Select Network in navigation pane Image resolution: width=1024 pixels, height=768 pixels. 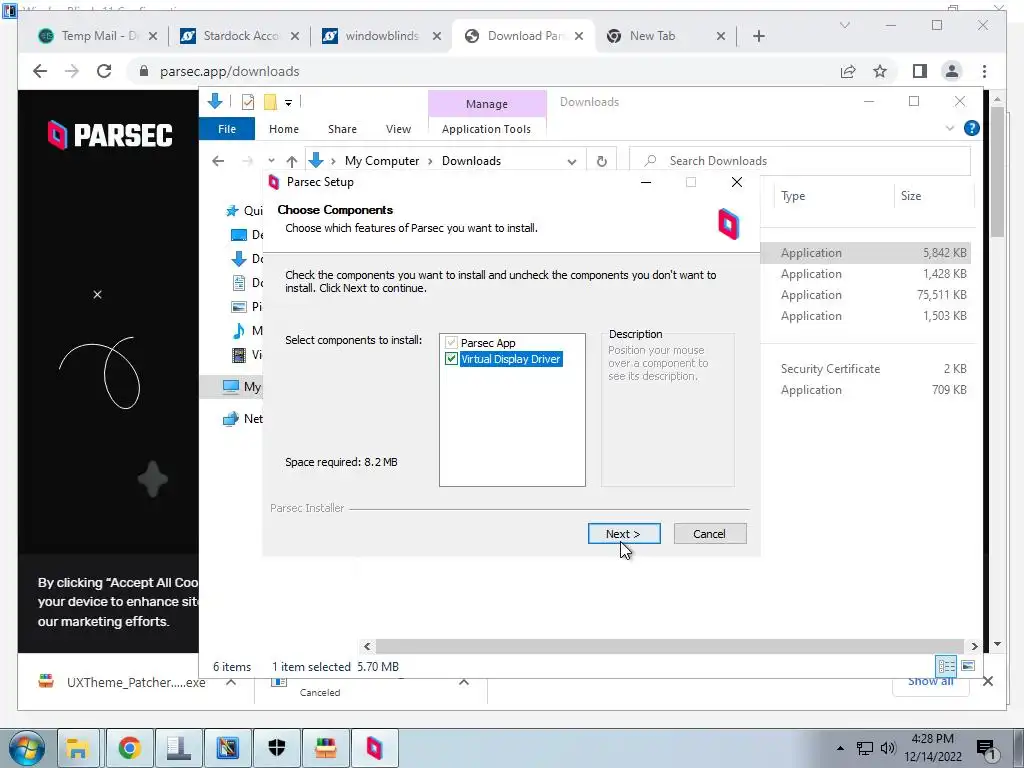tap(243, 419)
